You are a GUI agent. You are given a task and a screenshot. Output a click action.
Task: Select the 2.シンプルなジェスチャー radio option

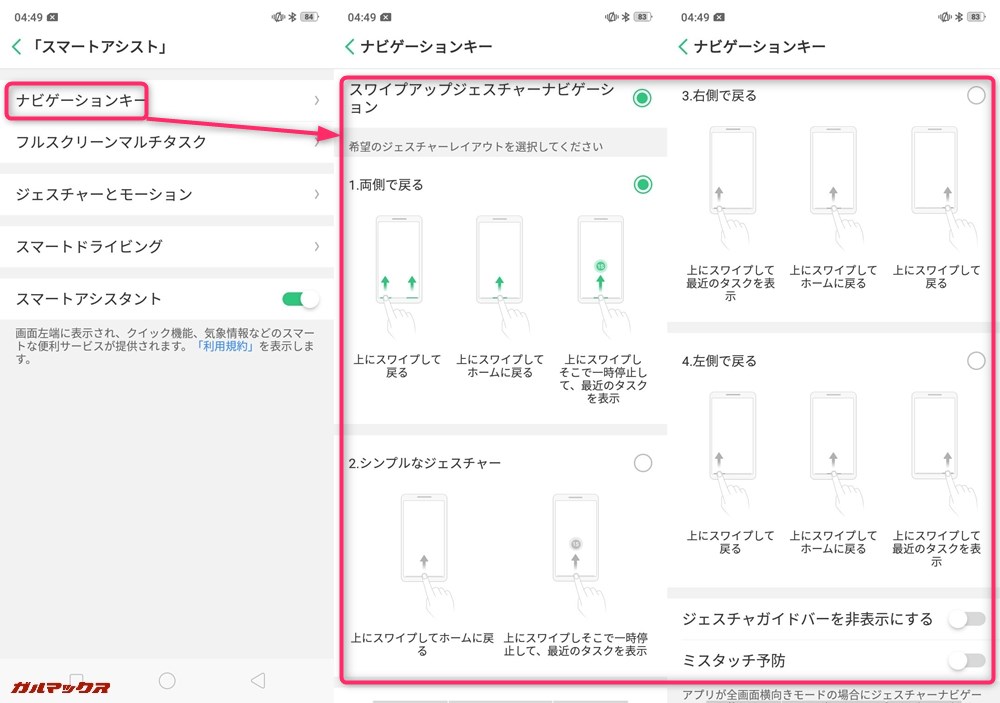(644, 463)
